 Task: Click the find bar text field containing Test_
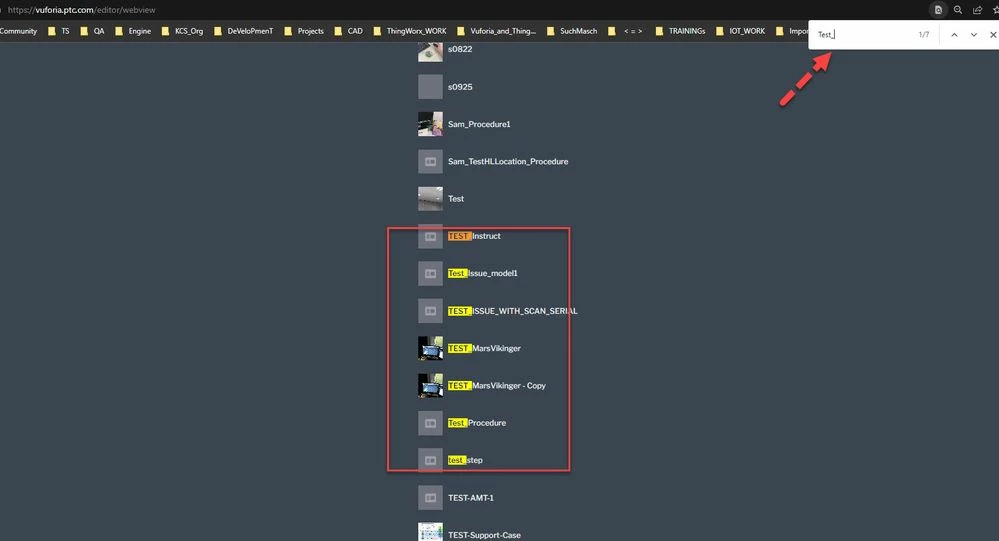click(863, 34)
